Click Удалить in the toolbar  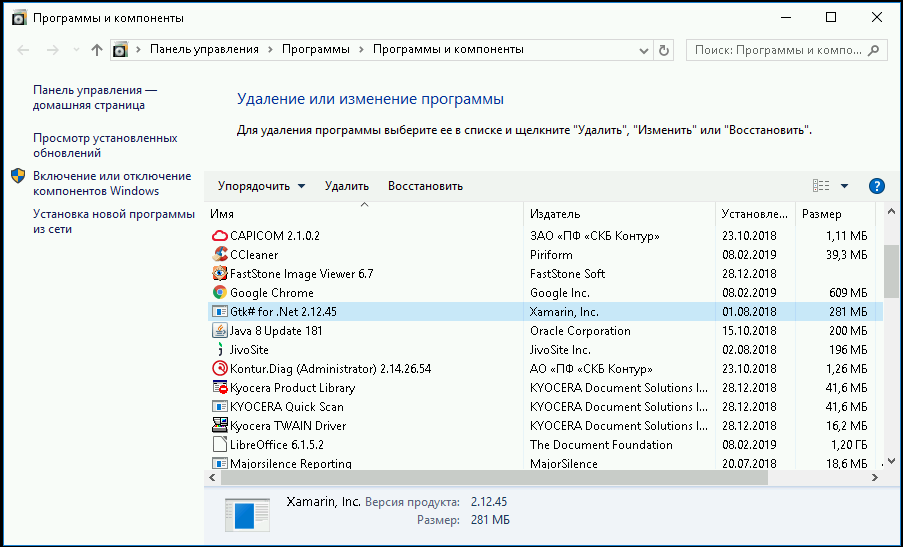pos(347,186)
